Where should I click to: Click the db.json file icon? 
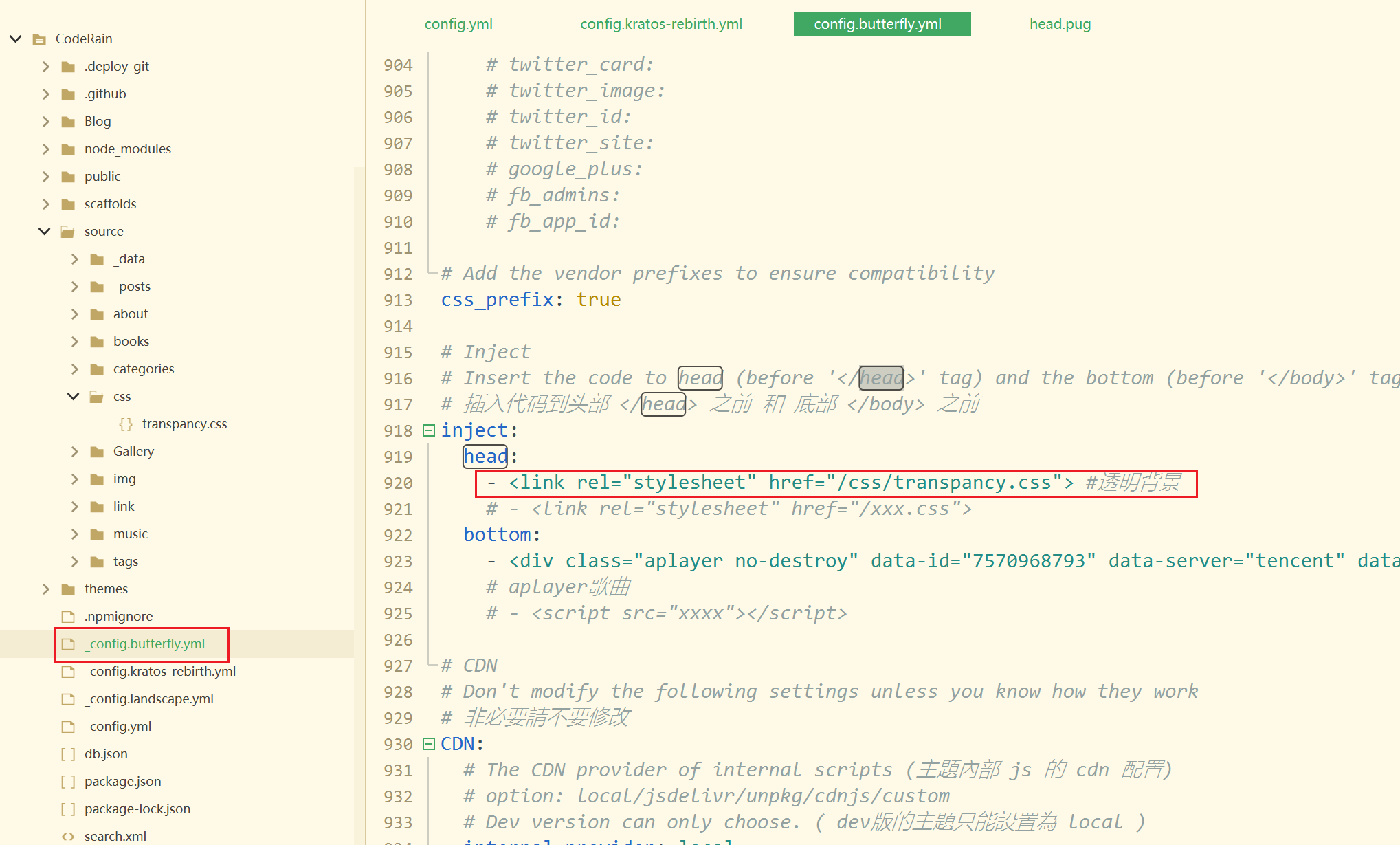tap(68, 754)
